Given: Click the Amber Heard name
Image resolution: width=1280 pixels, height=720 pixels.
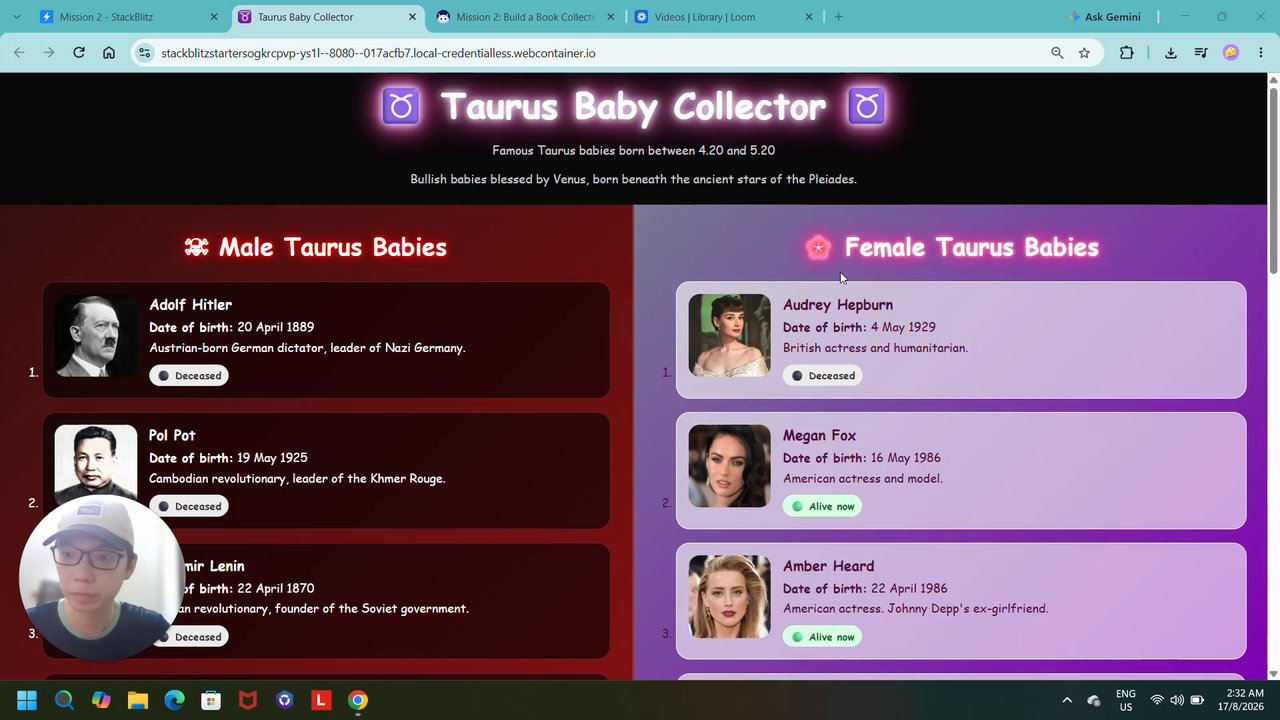Looking at the screenshot, I should point(828,566).
